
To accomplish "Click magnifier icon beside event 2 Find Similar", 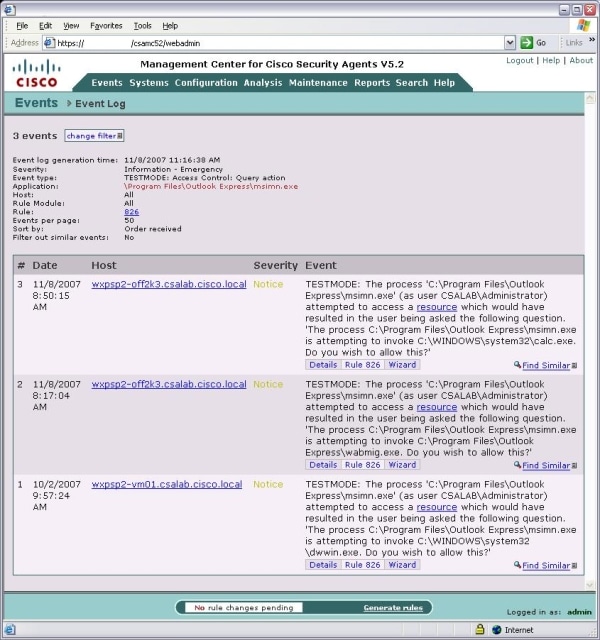I will click(517, 464).
